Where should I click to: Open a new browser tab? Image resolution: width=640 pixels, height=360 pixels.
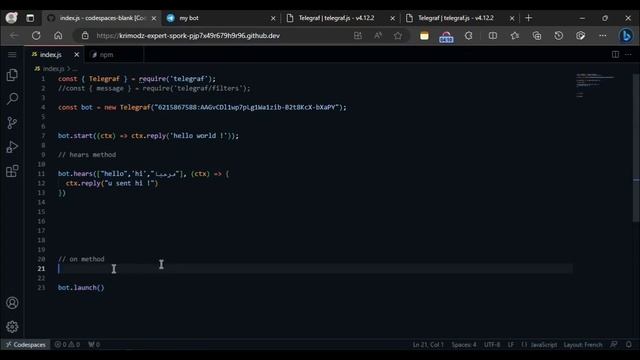tap(529, 18)
